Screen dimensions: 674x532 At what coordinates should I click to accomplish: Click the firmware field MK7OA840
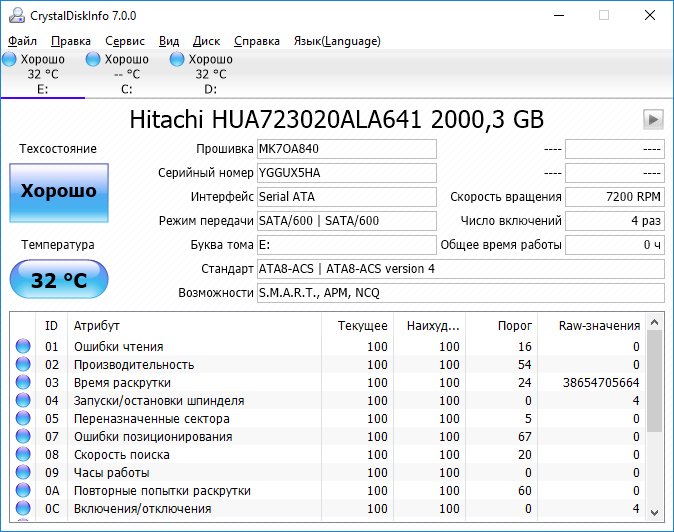(x=347, y=149)
